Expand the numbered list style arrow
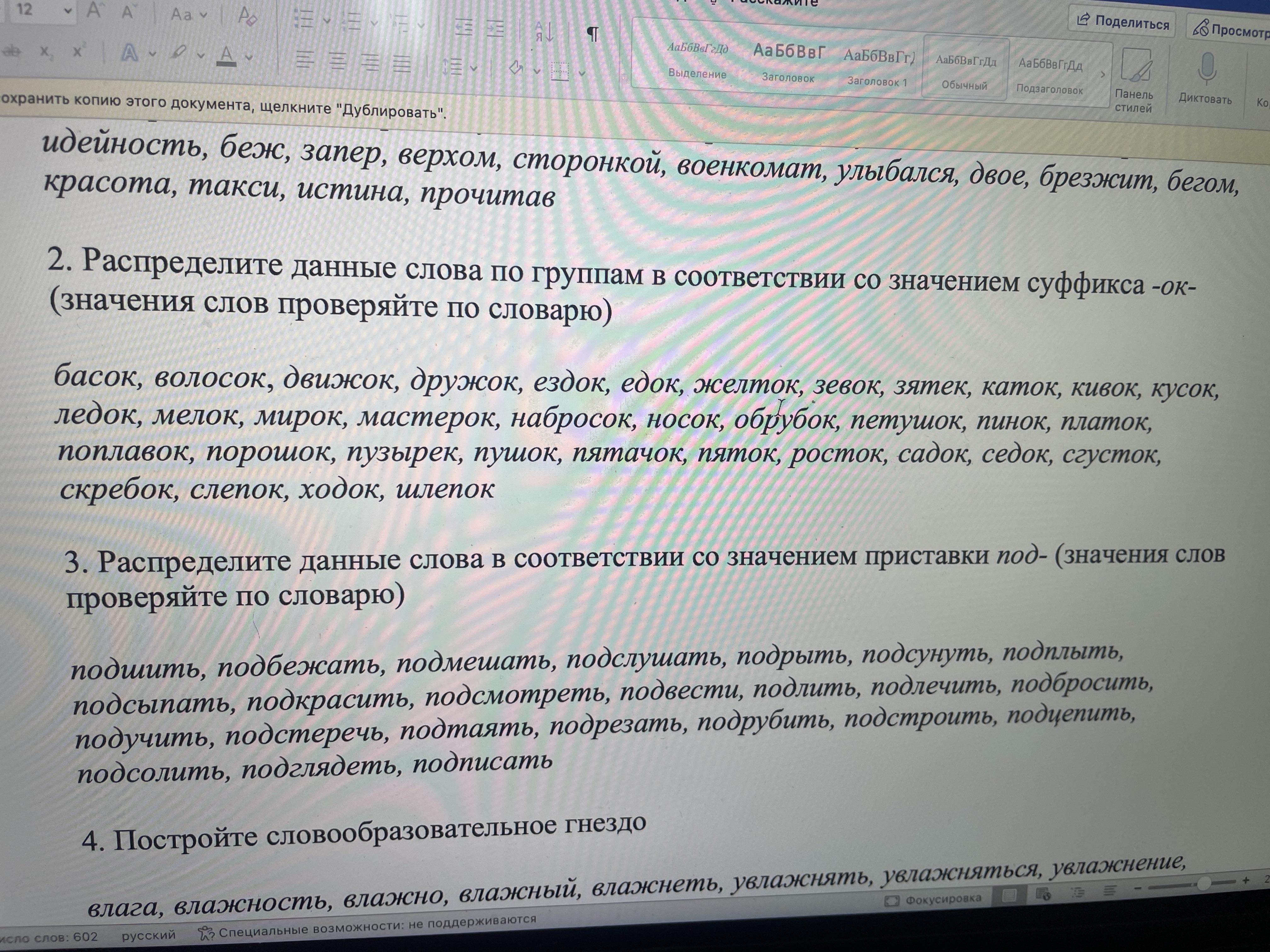This screenshot has height=952, width=1270. pos(374,24)
